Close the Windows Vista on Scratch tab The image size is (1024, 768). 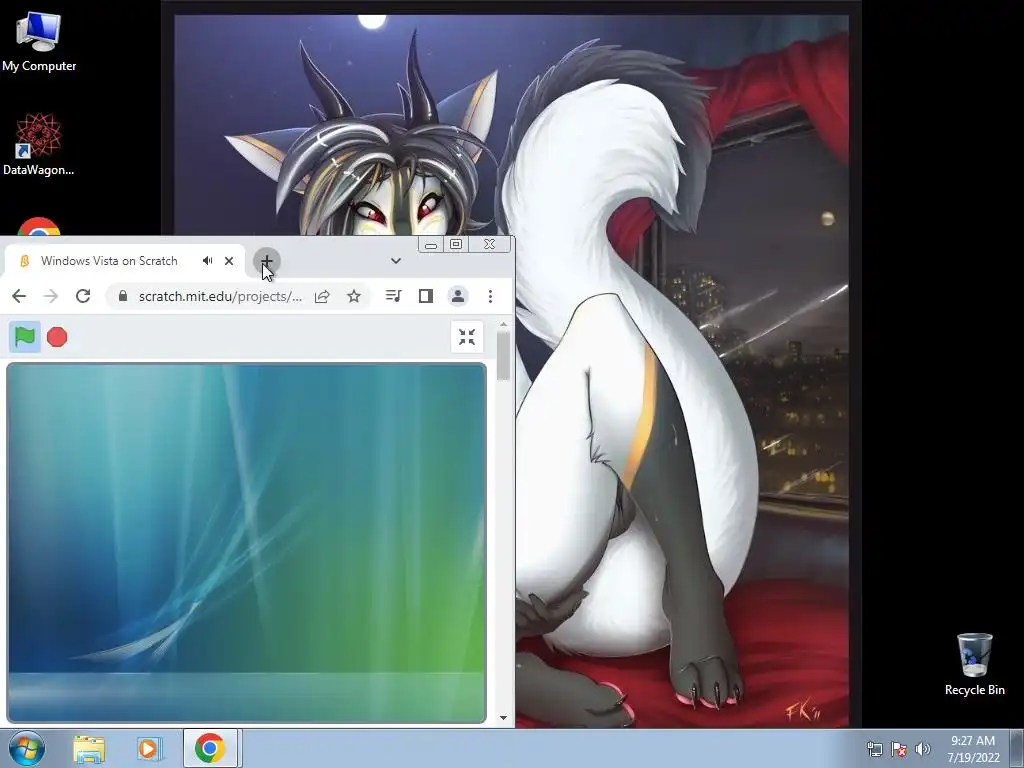[229, 261]
